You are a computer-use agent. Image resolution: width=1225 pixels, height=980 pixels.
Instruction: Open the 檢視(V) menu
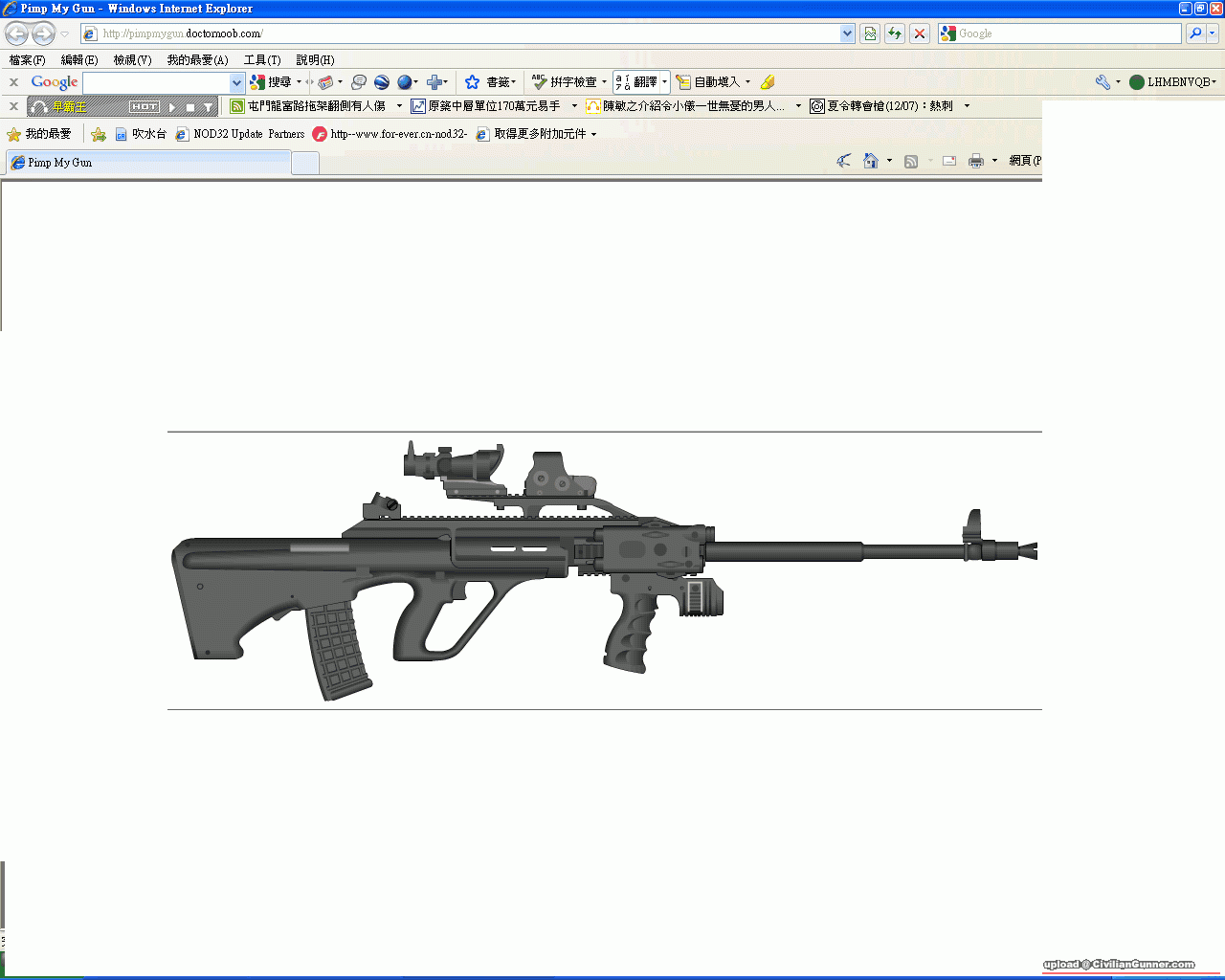coord(132,60)
